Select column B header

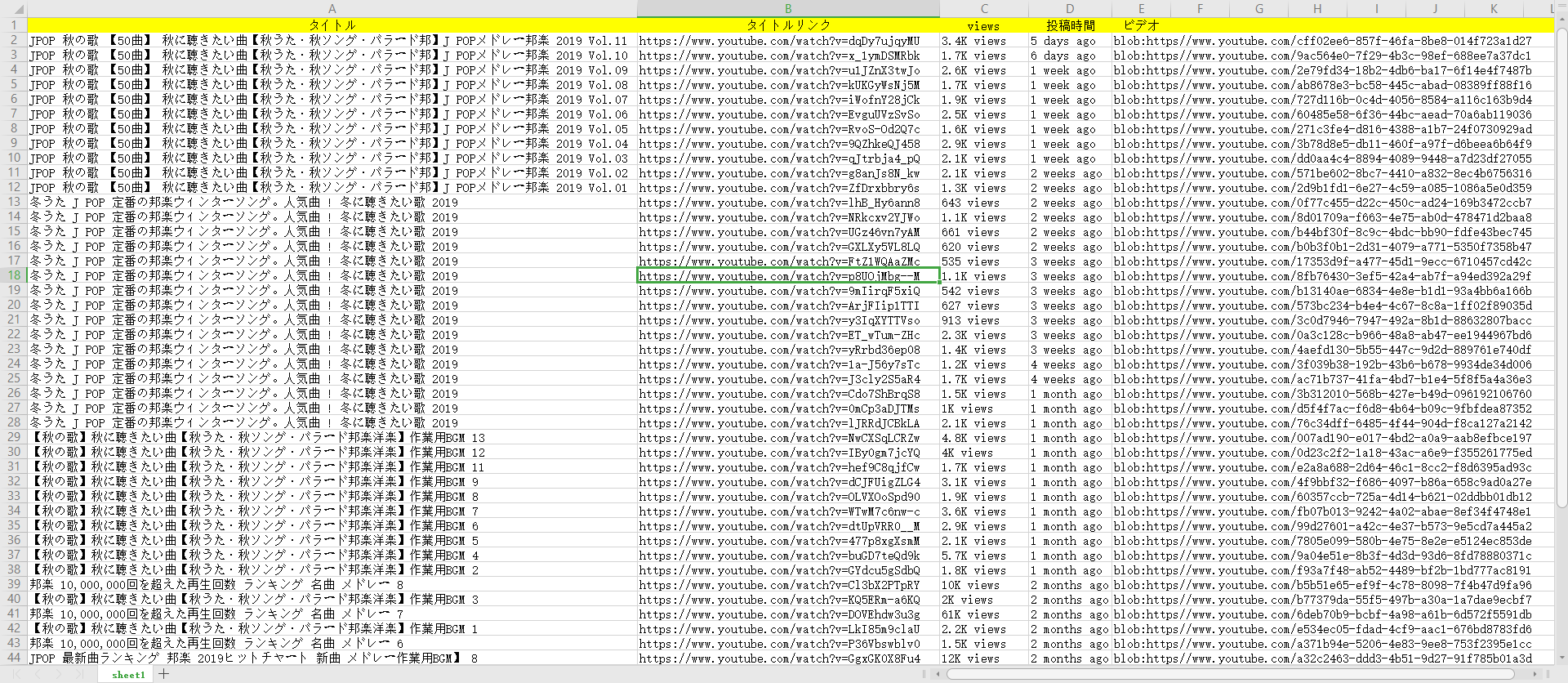click(787, 9)
